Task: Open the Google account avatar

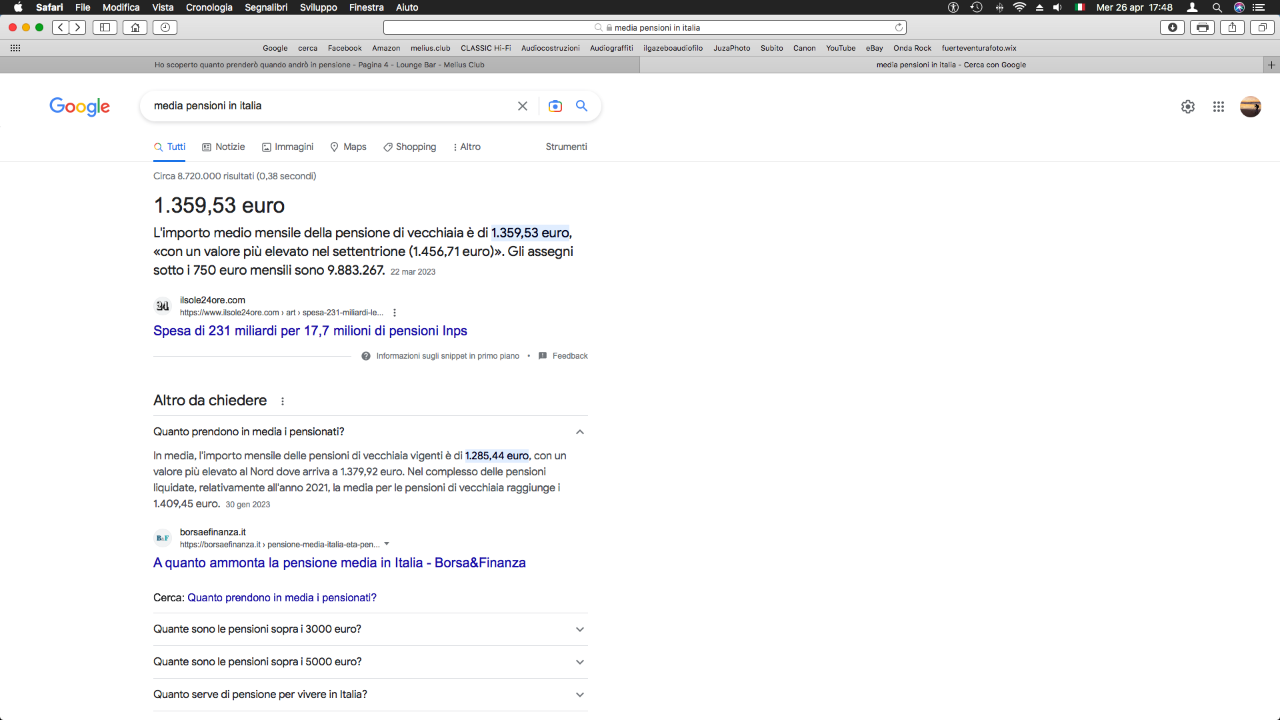Action: tap(1250, 107)
